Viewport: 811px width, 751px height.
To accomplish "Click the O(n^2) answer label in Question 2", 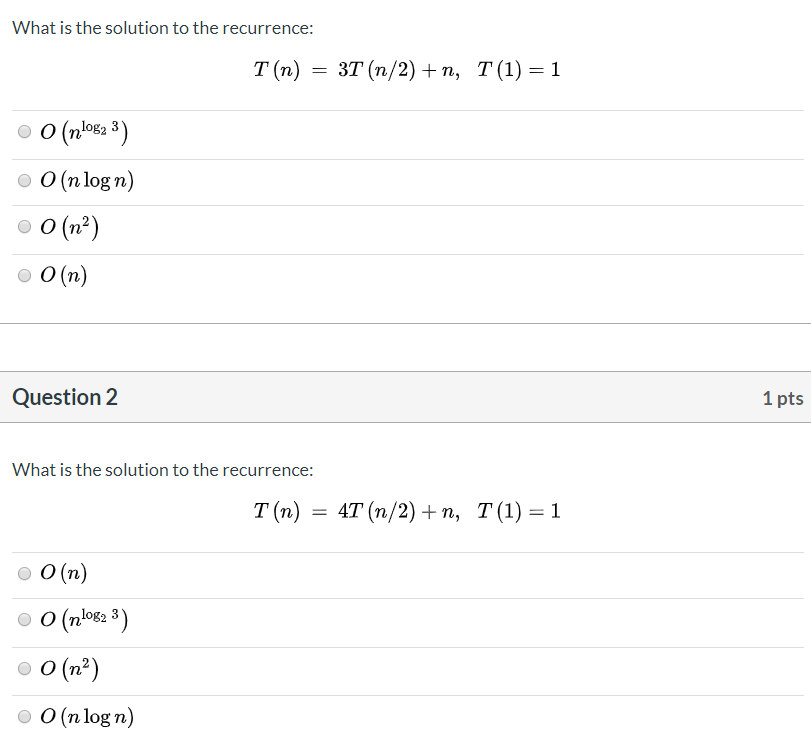I will coord(69,668).
